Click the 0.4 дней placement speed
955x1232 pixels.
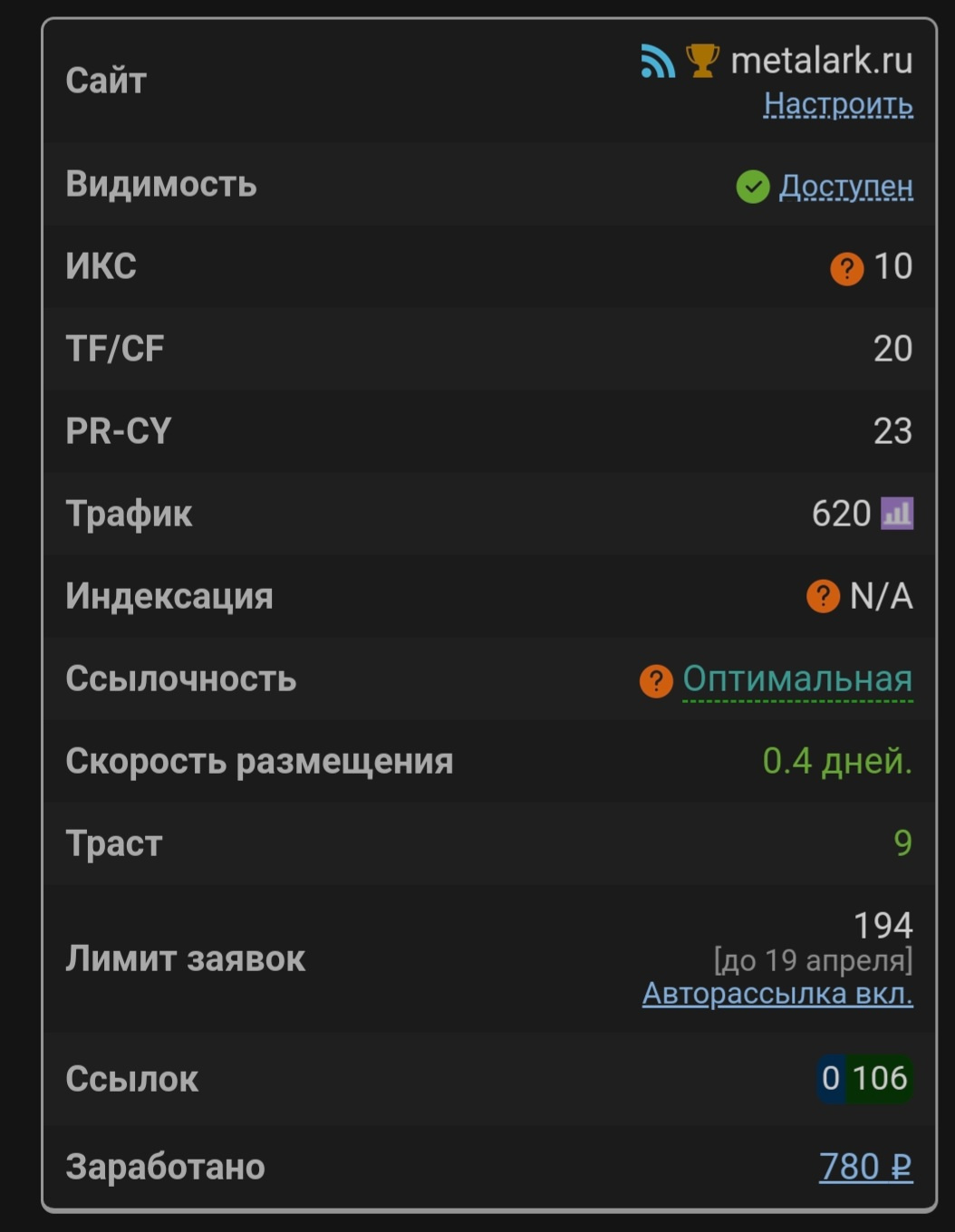(x=837, y=761)
